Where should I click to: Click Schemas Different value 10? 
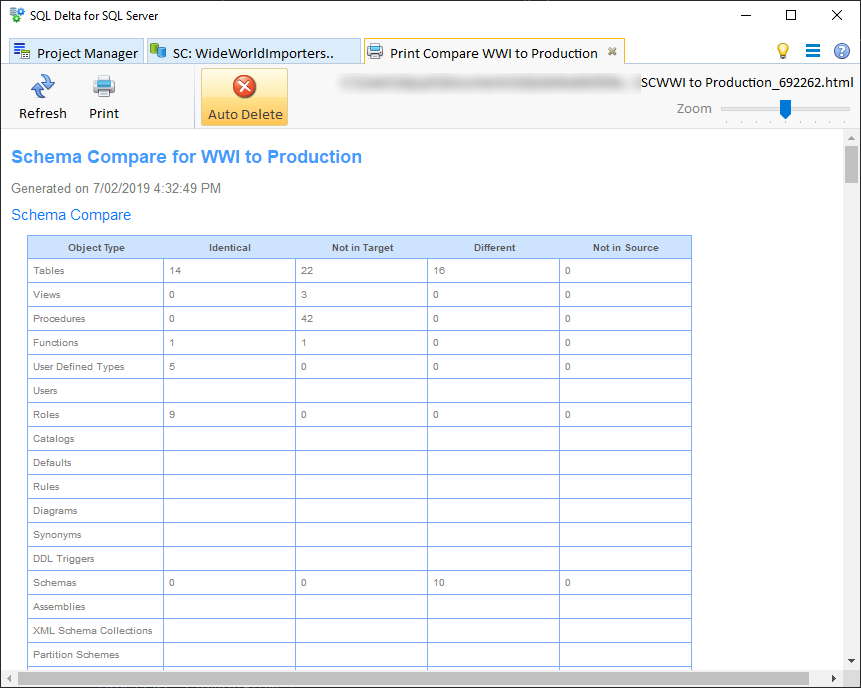[x=439, y=583]
